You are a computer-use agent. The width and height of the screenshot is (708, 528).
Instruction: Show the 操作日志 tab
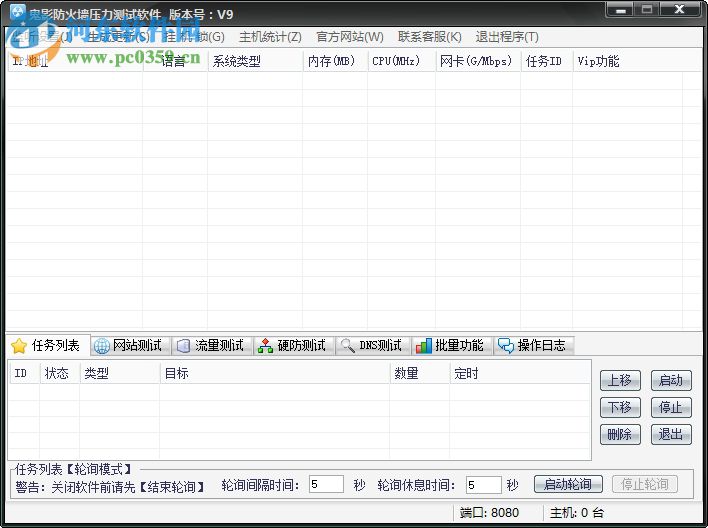point(534,346)
